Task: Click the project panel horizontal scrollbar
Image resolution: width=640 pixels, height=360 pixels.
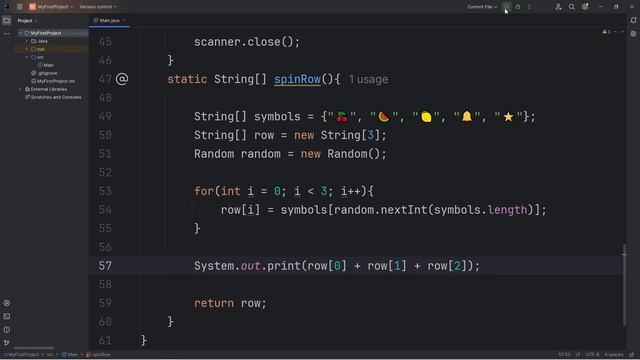Action: 34,348
